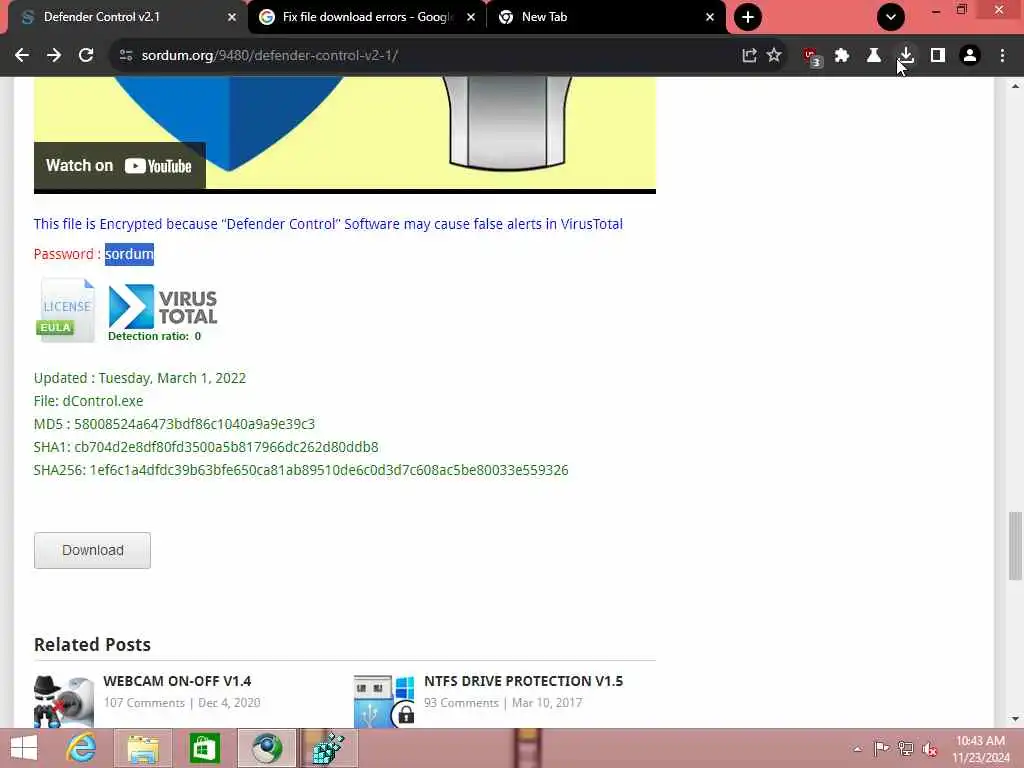Close the New Tab tab
Viewport: 1024px width, 768px height.
tap(710, 18)
